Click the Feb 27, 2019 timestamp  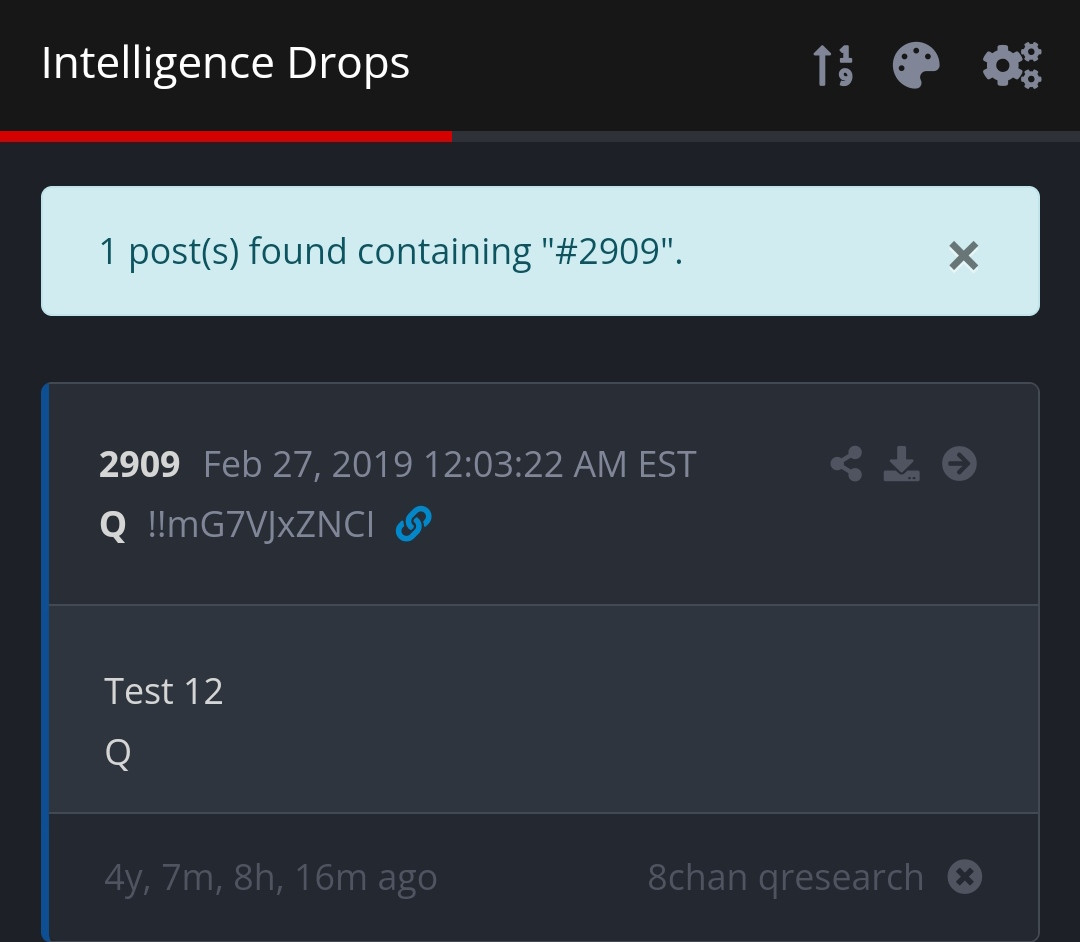449,464
